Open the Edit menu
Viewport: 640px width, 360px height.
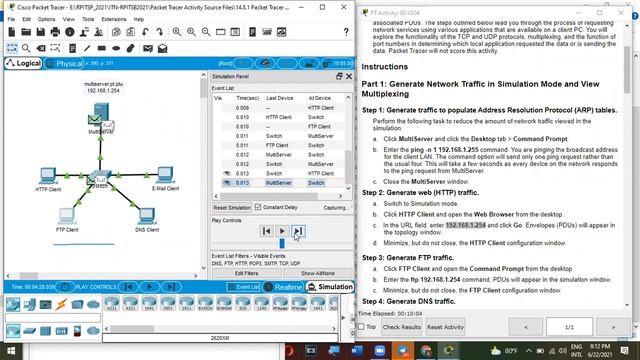coord(26,19)
